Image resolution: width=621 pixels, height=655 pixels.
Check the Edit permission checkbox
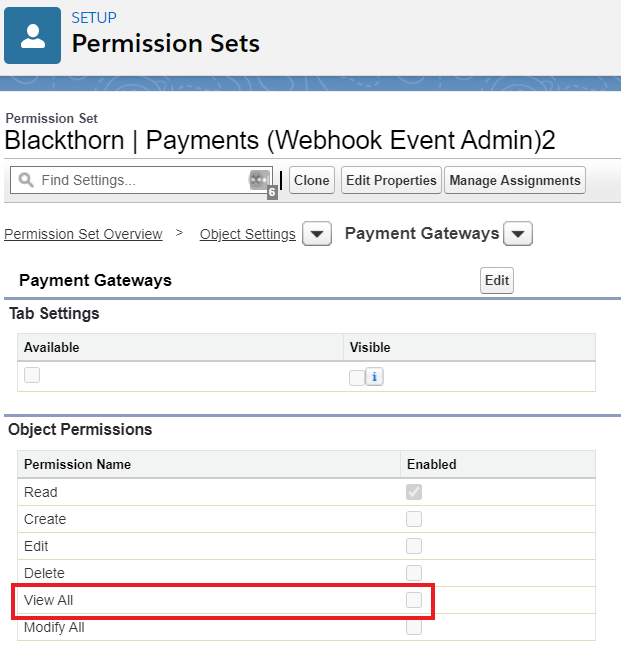pos(414,546)
